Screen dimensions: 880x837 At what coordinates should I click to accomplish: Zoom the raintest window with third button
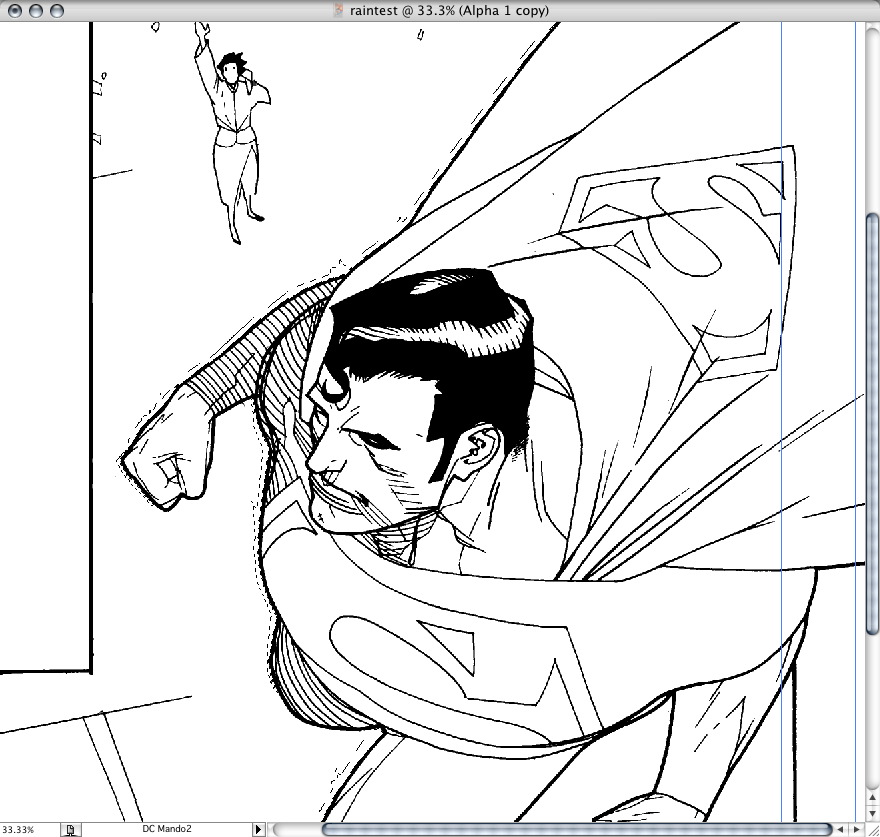coord(57,11)
